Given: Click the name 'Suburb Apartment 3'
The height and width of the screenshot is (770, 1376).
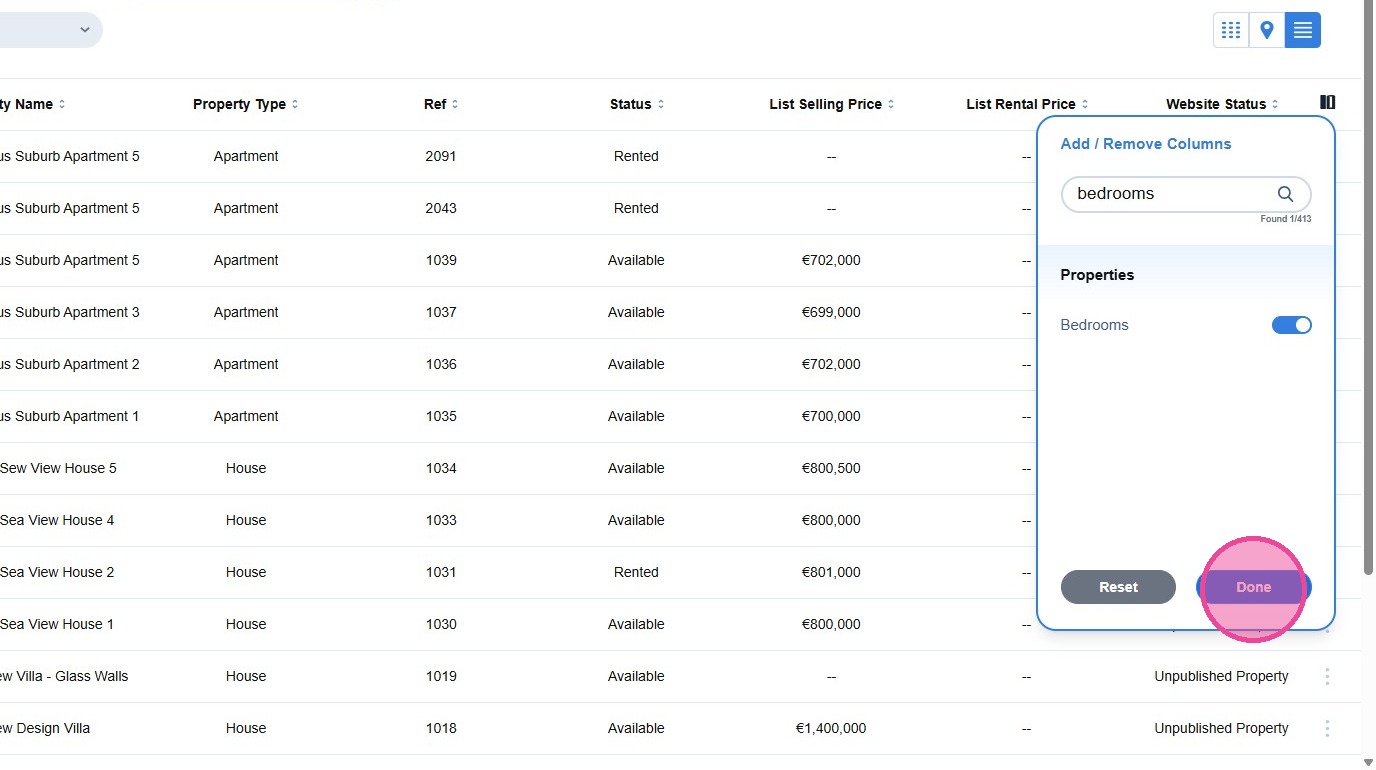Looking at the screenshot, I should [78, 312].
